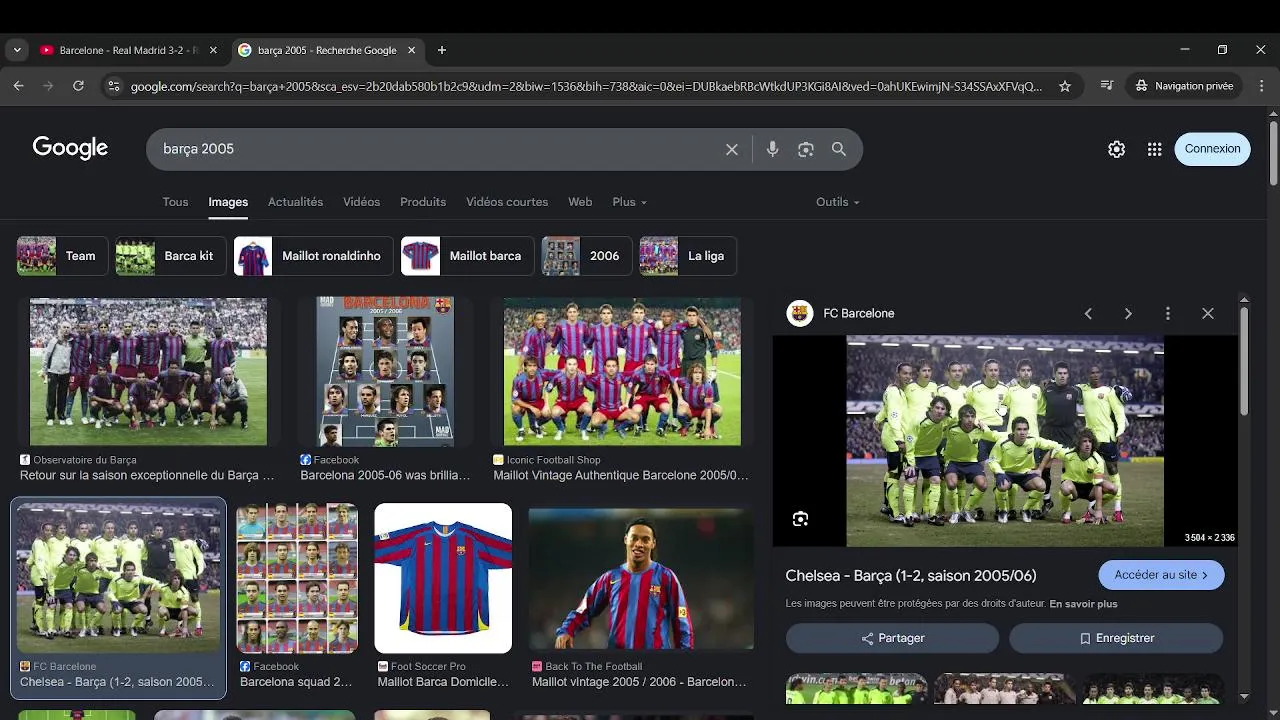The width and height of the screenshot is (1280, 720).
Task: Select the Team filter chip
Action: [x=62, y=256]
